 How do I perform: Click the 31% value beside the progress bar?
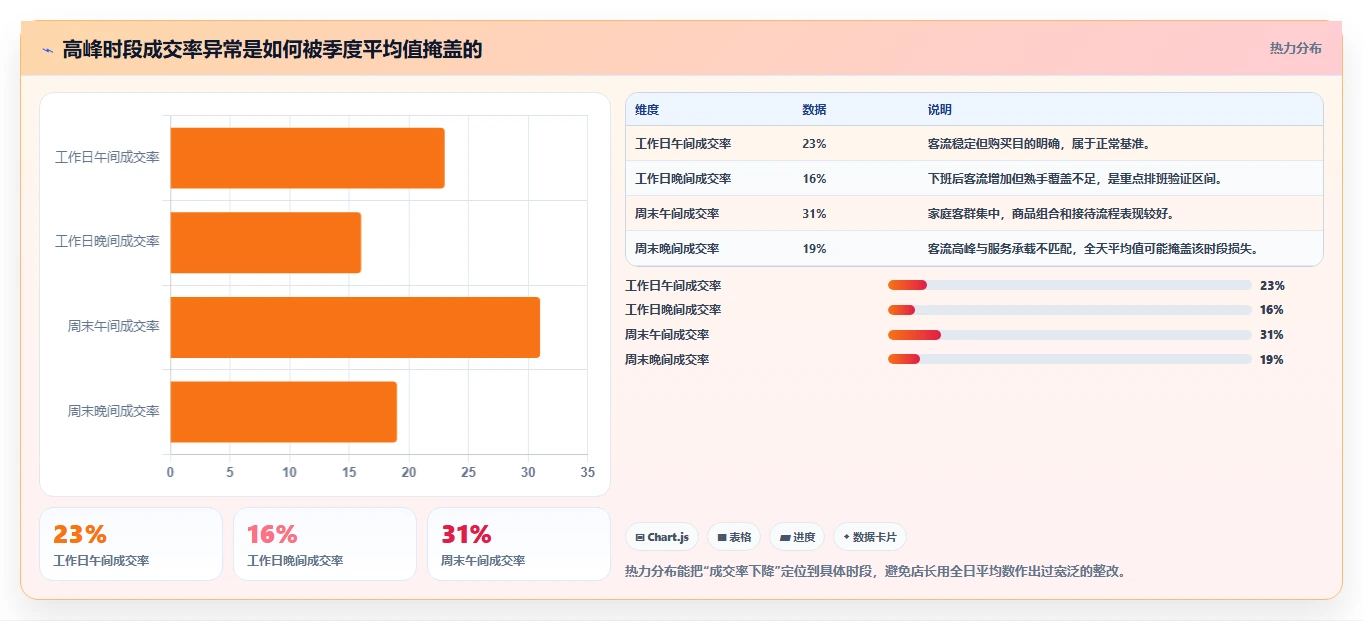(1272, 335)
